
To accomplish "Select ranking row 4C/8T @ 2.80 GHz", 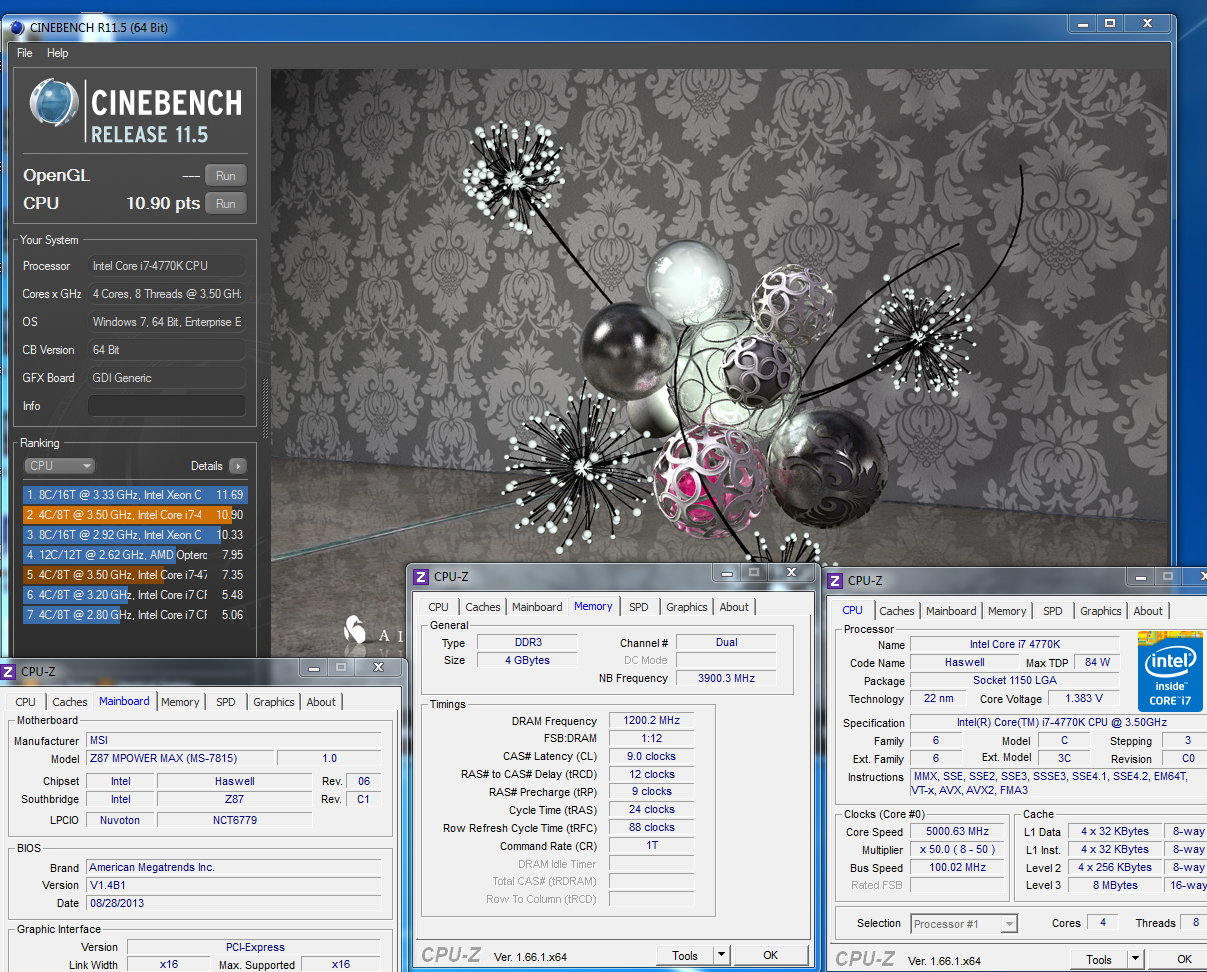I will [x=134, y=615].
